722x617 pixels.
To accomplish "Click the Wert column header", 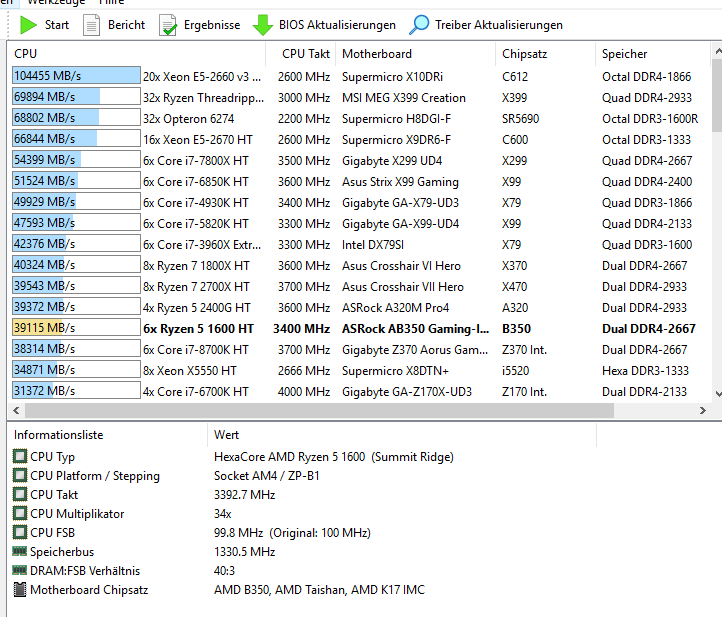I will (x=402, y=435).
